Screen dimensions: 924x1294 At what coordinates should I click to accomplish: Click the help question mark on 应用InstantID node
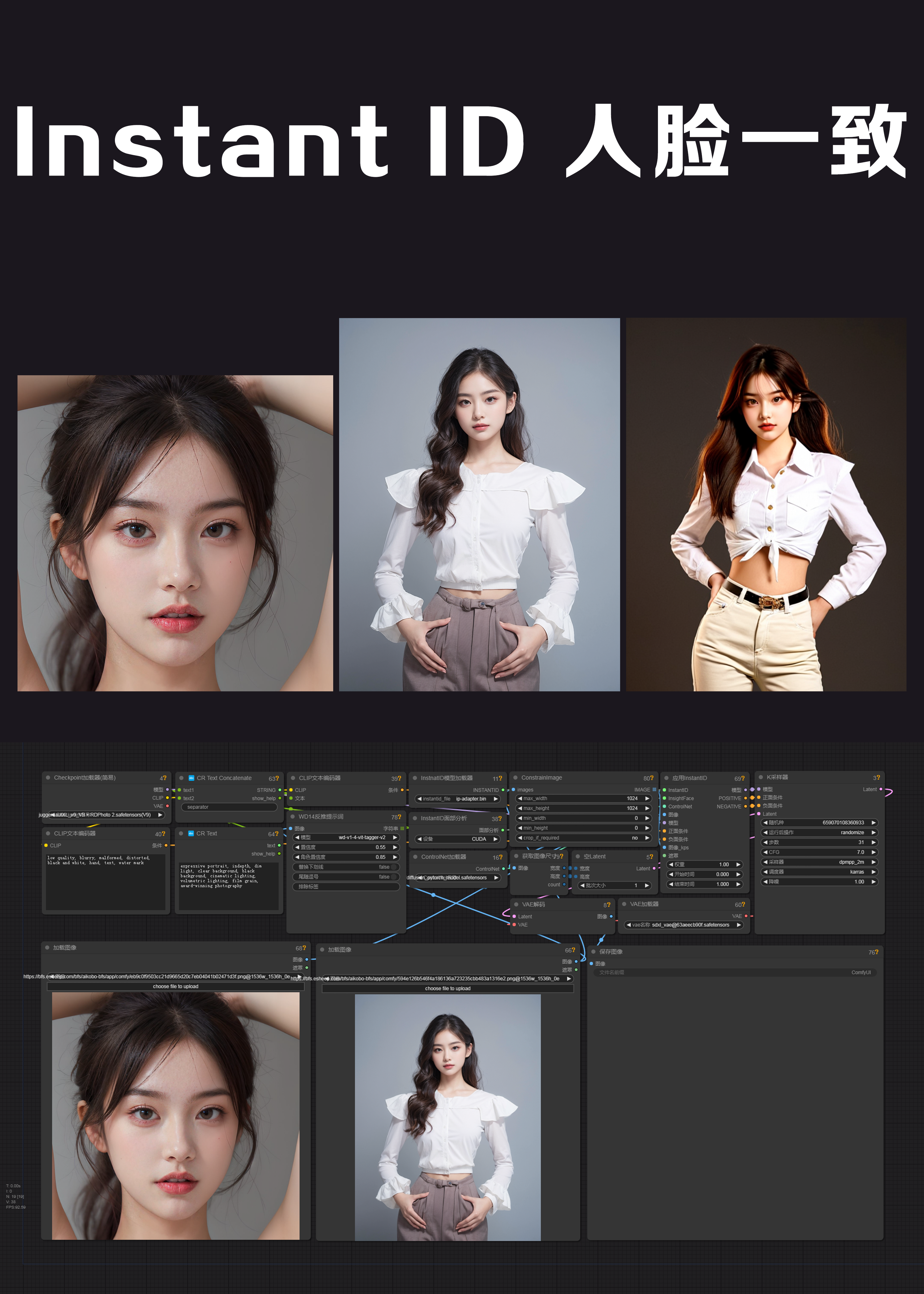point(743,778)
